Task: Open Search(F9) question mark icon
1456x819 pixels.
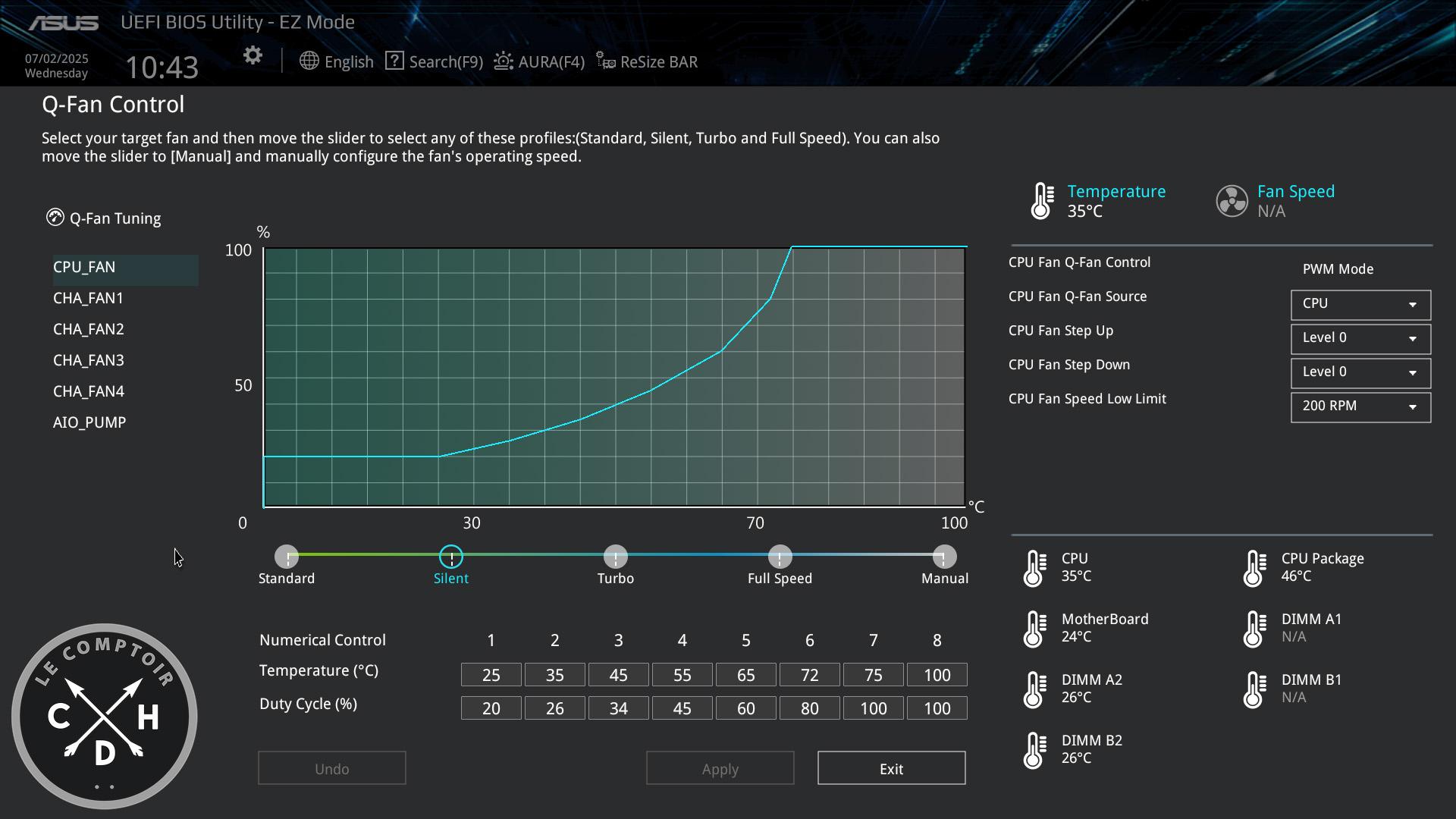Action: point(394,61)
